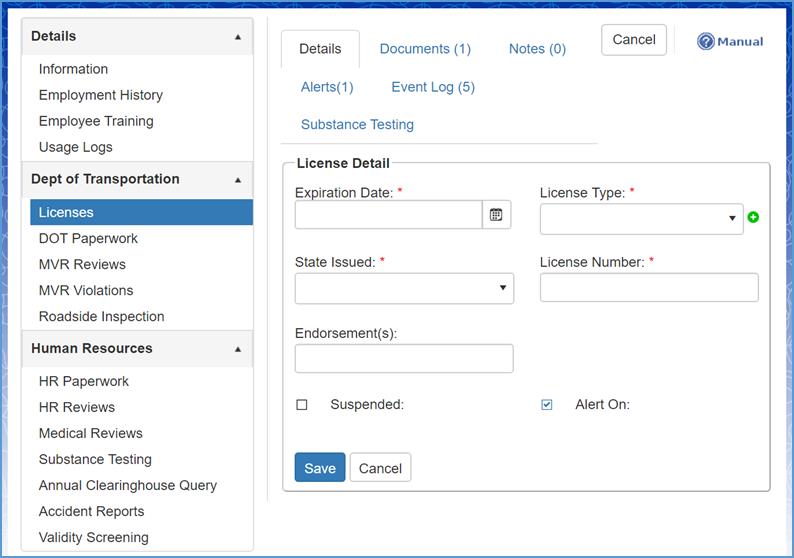Open the expiration date calendar picker
Screen dimensions: 794x558
tap(496, 215)
